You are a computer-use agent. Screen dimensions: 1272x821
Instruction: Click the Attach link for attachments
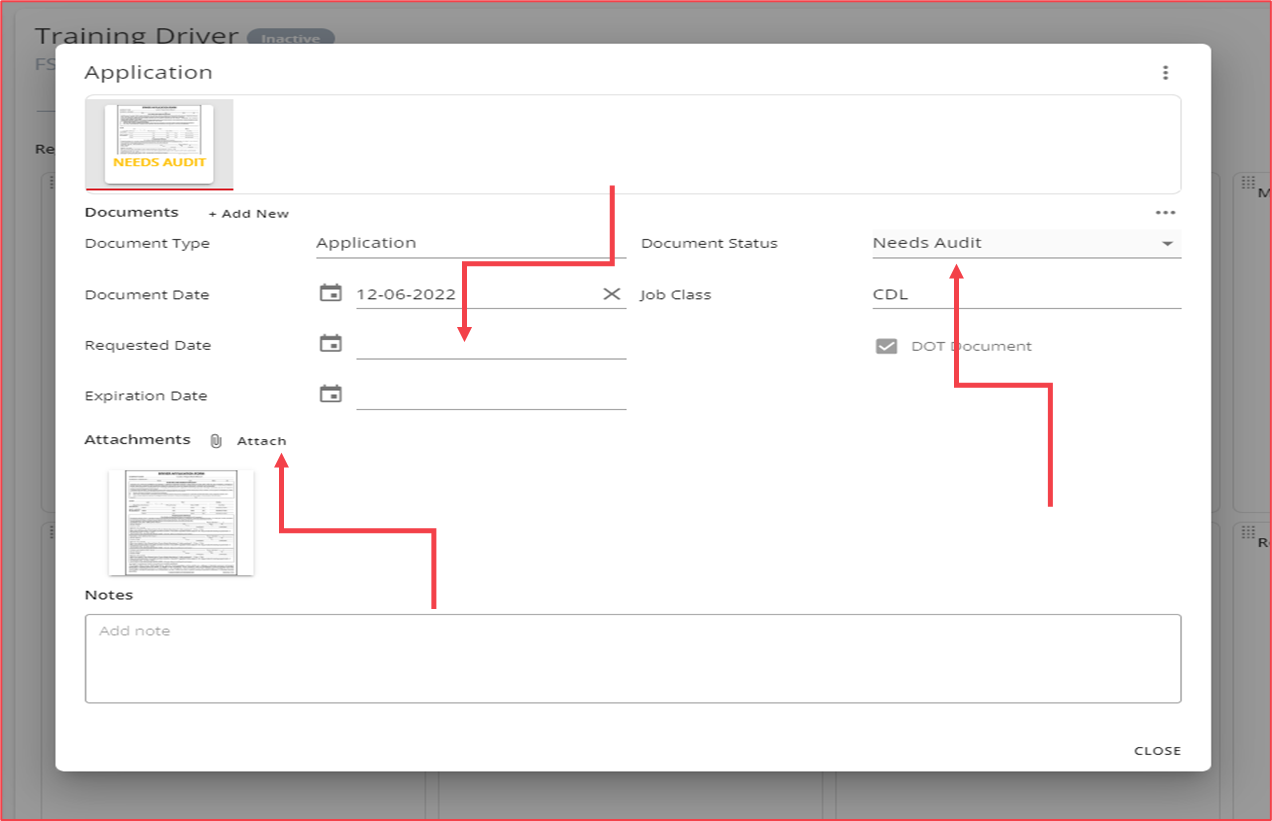[261, 440]
